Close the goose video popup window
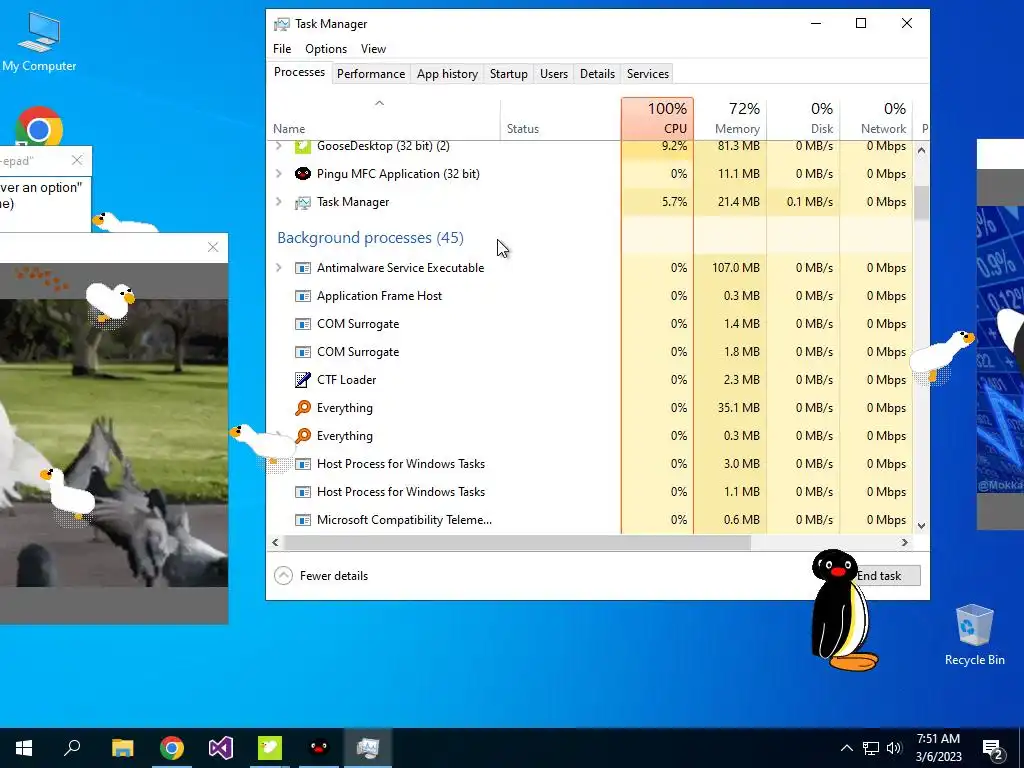This screenshot has width=1024, height=768. [x=213, y=247]
